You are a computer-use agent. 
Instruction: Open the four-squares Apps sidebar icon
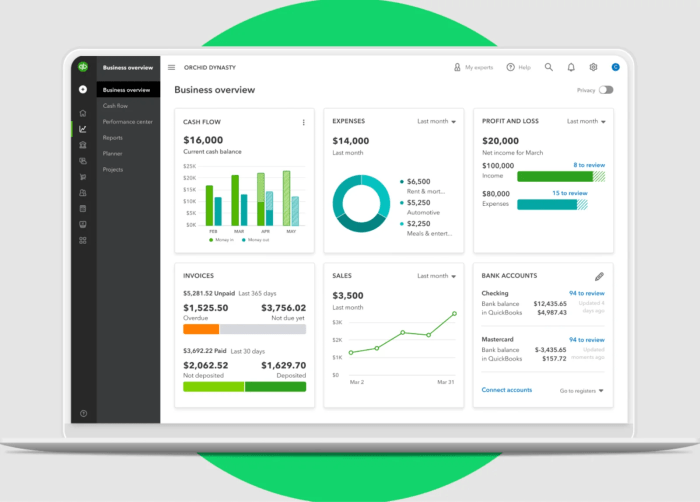tap(83, 240)
